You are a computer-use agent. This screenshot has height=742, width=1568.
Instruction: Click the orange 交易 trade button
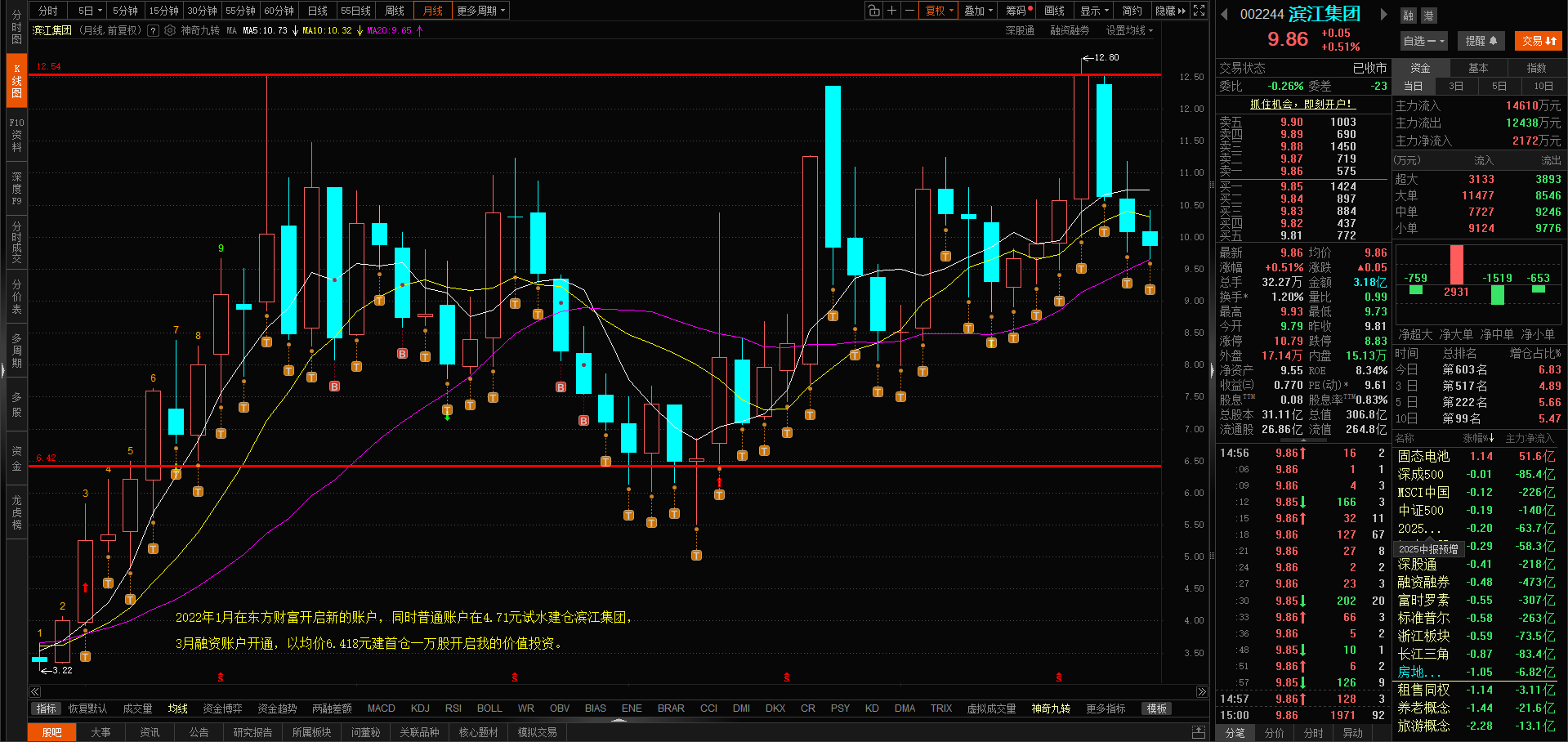click(1539, 41)
